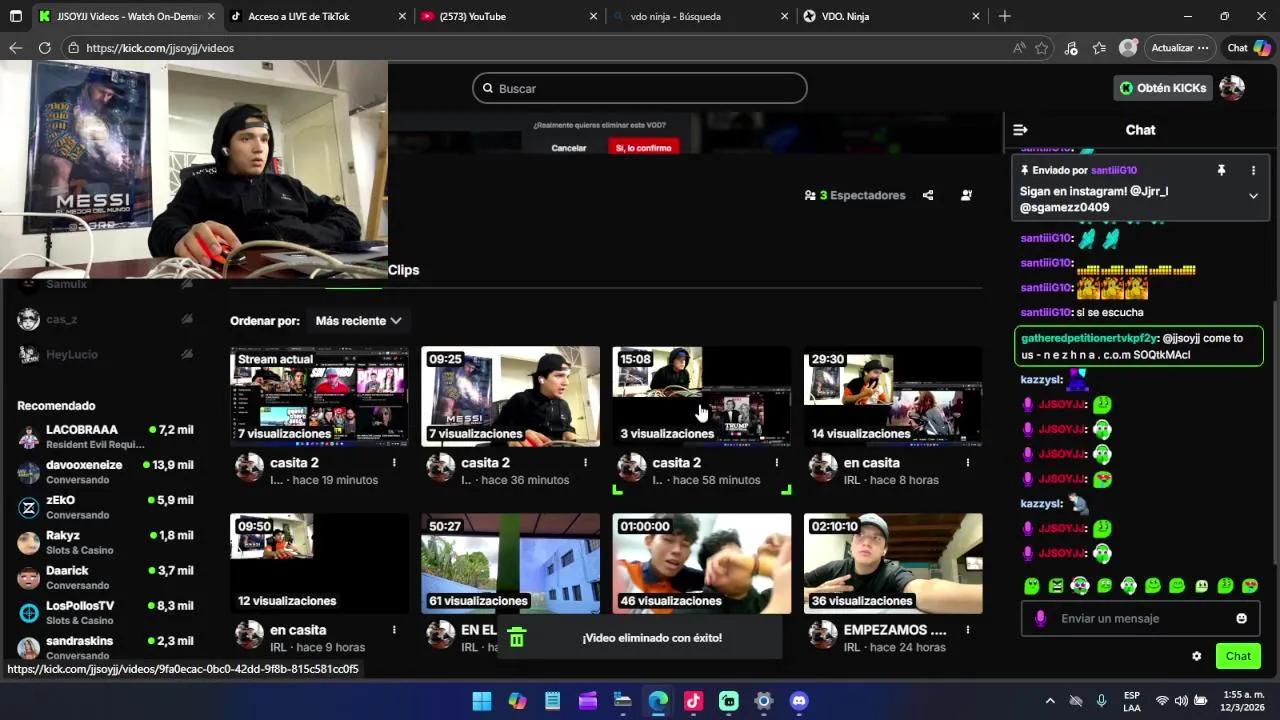Viewport: 1280px width, 720px height.
Task: Open the moderator icon beside the share icon
Action: click(x=965, y=195)
